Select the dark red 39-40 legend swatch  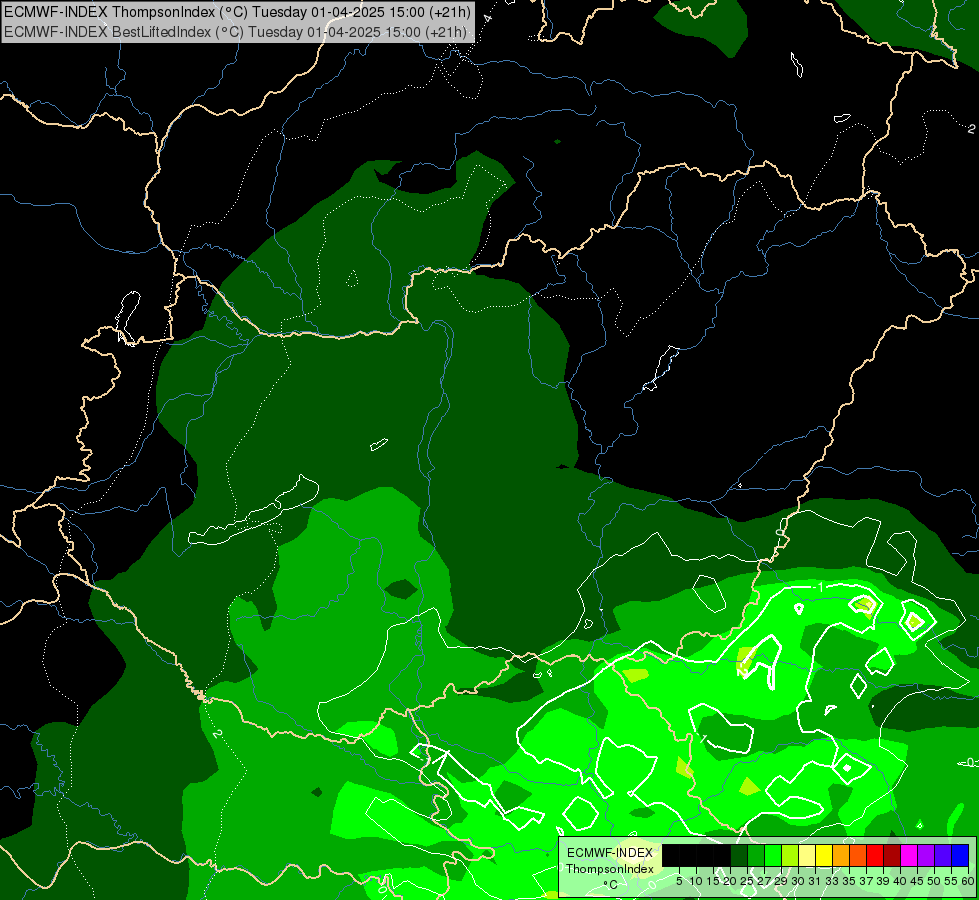pyautogui.click(x=892, y=856)
